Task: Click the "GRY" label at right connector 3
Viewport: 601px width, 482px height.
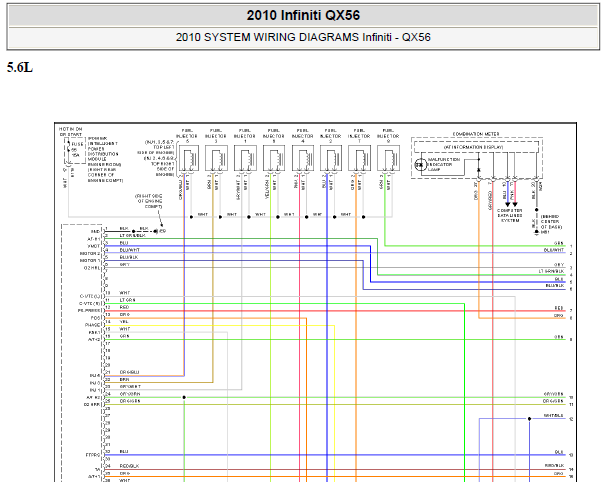Action: (x=559, y=265)
